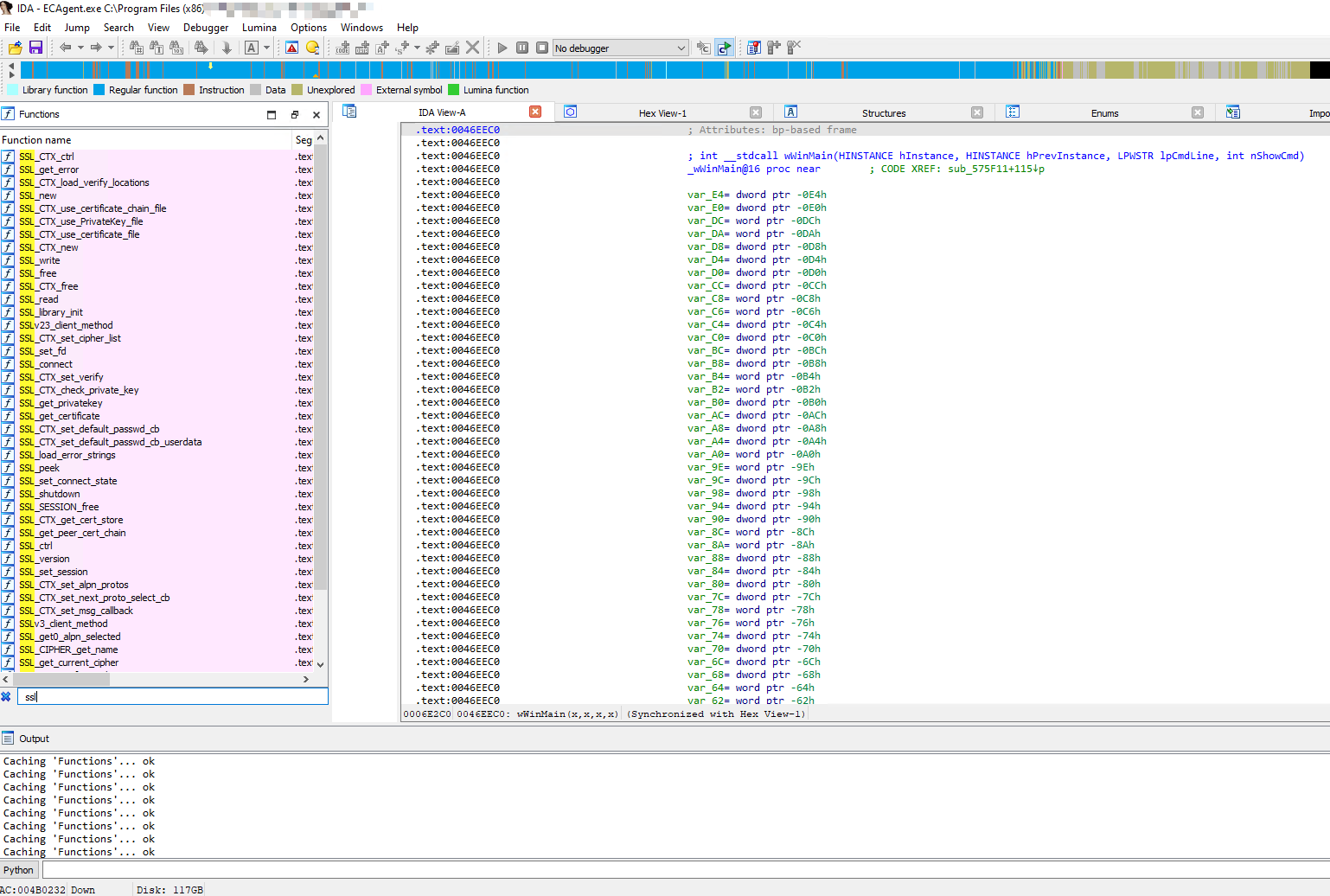
Task: Click the red warning triangle window icon
Action: pos(292,48)
